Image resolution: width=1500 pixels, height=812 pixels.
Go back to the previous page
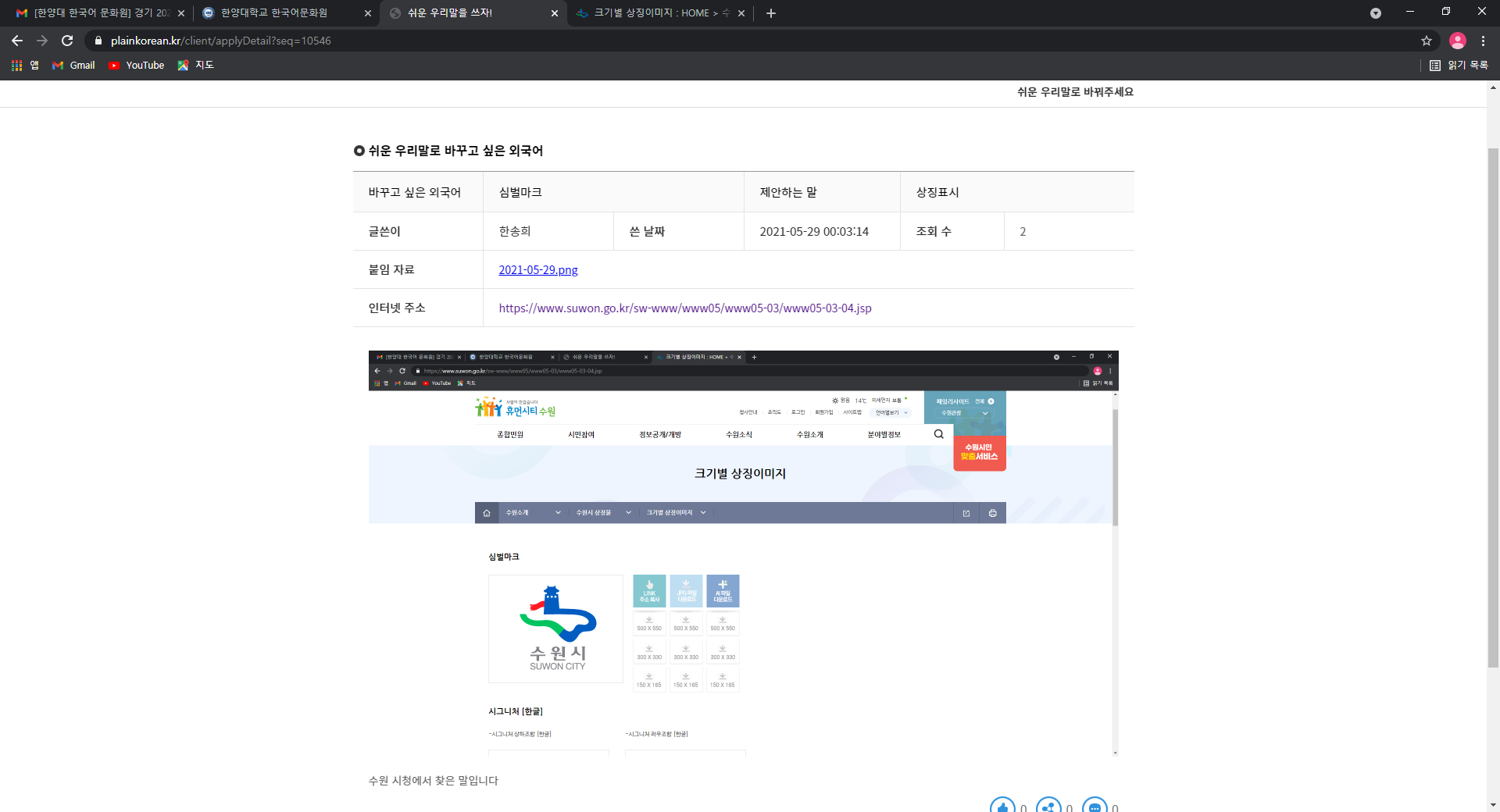click(x=17, y=41)
